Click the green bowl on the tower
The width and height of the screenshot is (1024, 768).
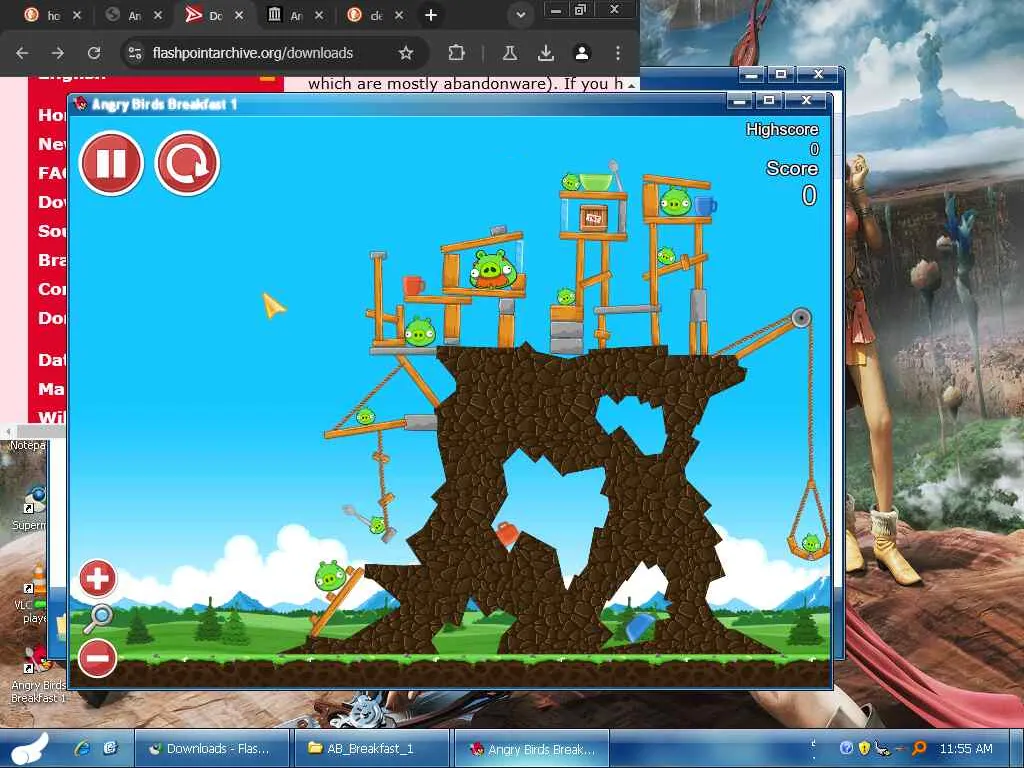point(596,182)
